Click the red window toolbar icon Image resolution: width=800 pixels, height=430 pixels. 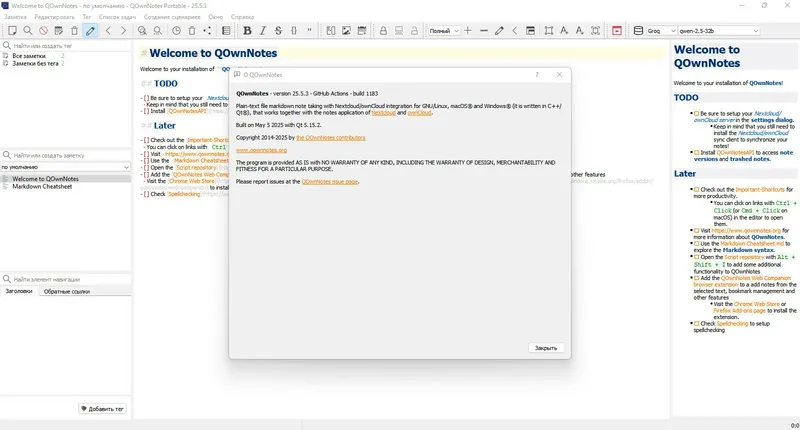point(617,31)
